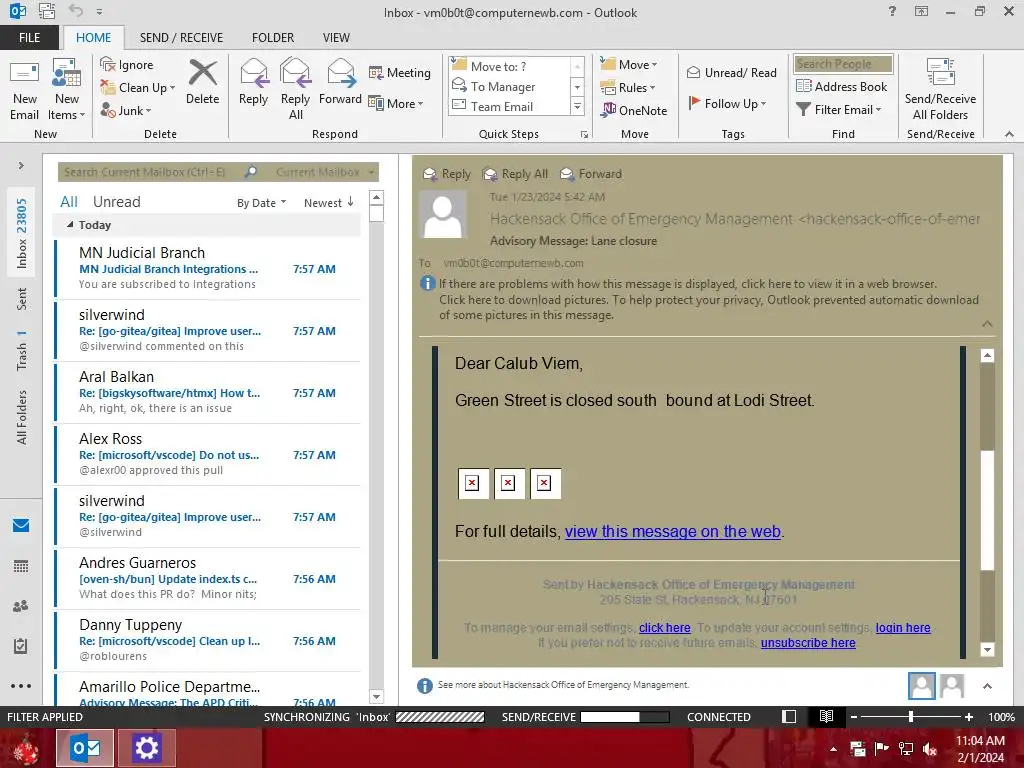
Task: Open the Junk dropdown
Action: coord(125,110)
